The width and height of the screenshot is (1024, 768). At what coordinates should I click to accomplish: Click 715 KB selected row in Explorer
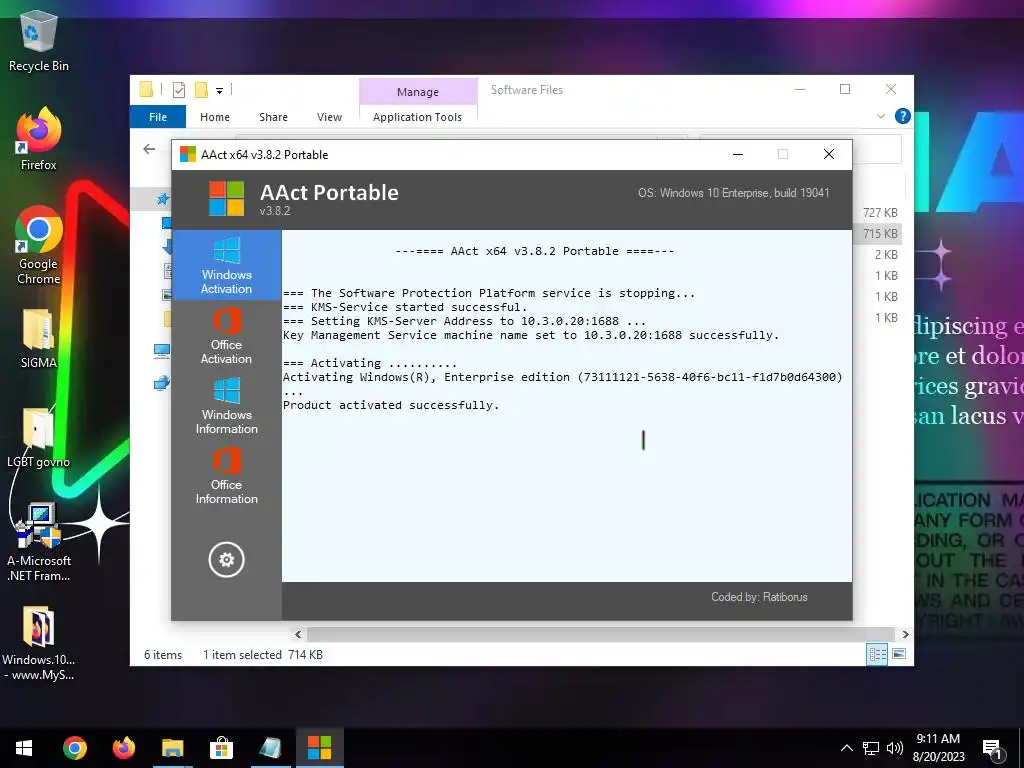(x=880, y=233)
